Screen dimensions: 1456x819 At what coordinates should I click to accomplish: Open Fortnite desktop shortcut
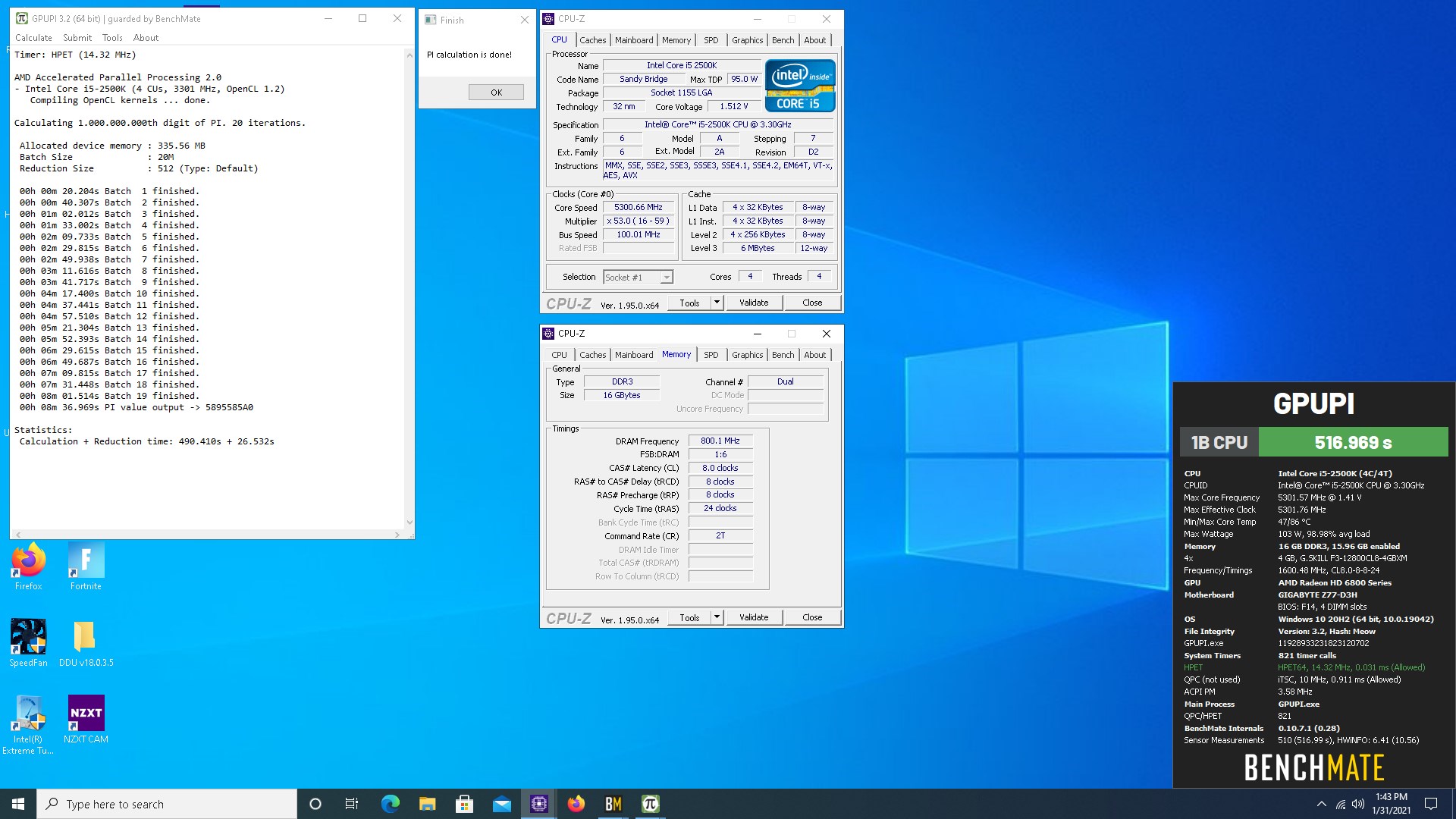point(86,566)
